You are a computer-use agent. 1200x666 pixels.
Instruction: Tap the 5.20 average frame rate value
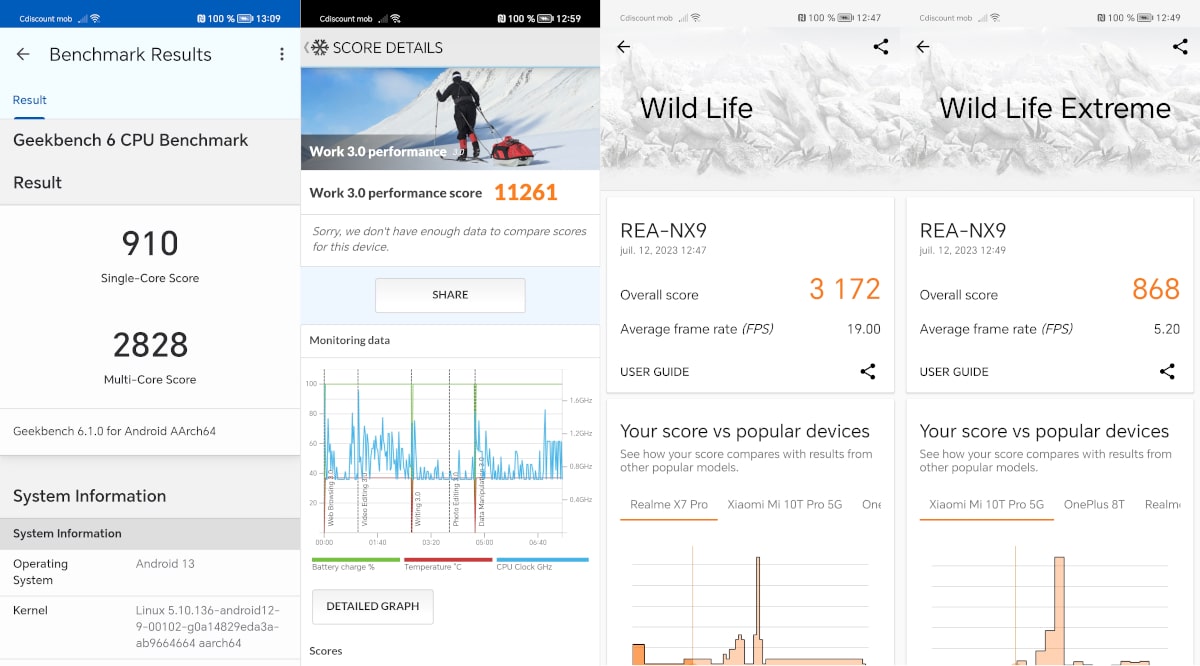1167,329
